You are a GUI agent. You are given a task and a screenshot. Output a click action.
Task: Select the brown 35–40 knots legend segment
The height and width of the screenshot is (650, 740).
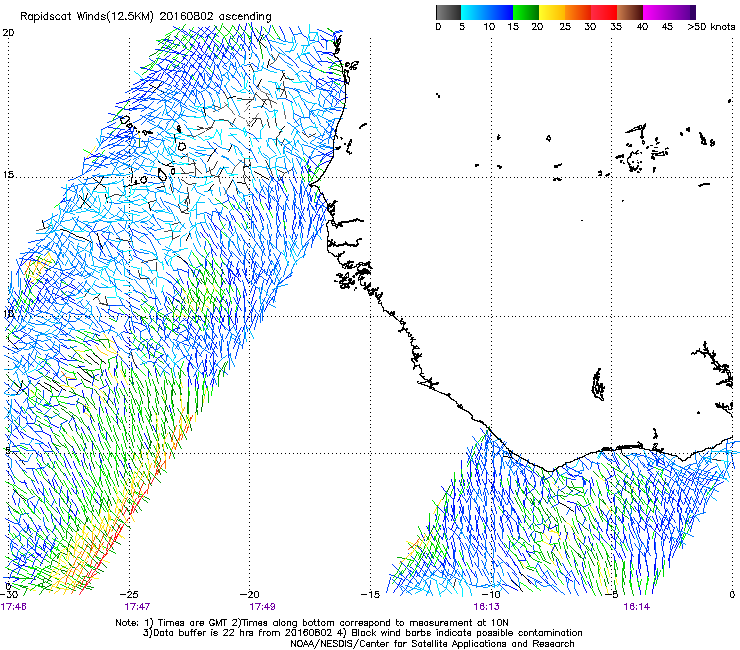click(630, 12)
